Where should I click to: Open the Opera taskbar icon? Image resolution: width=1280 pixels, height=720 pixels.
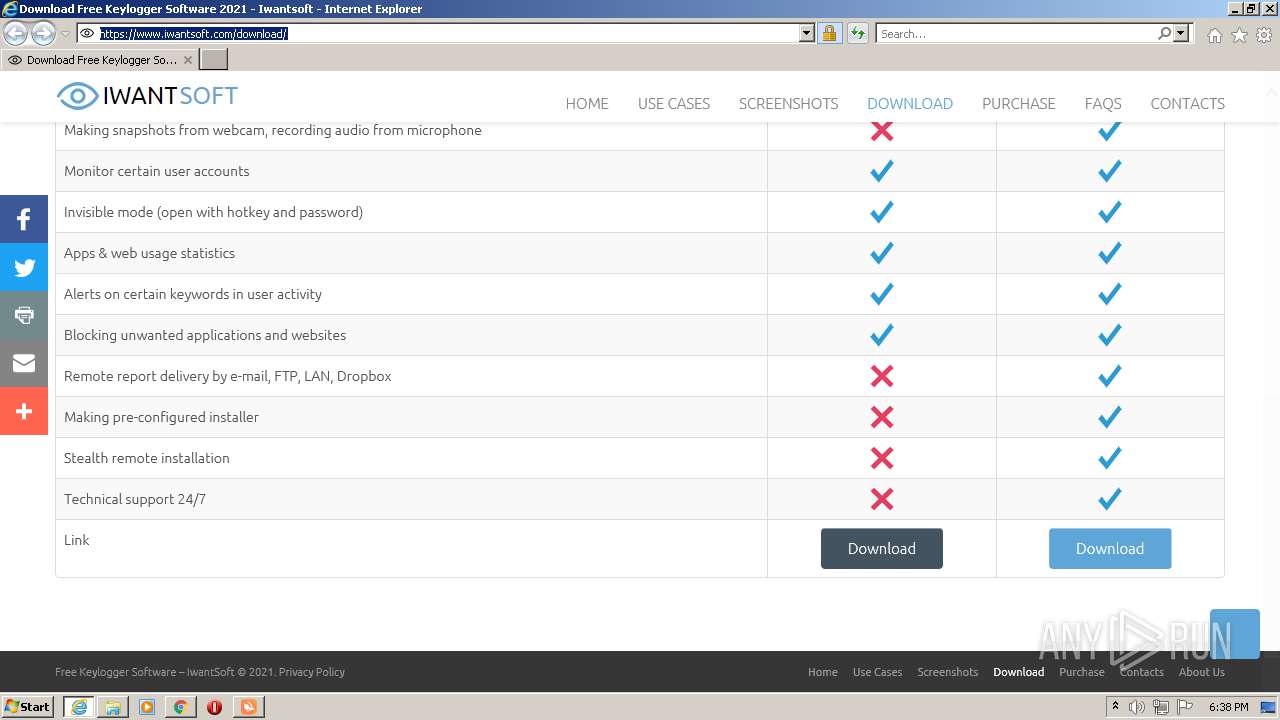click(214, 707)
